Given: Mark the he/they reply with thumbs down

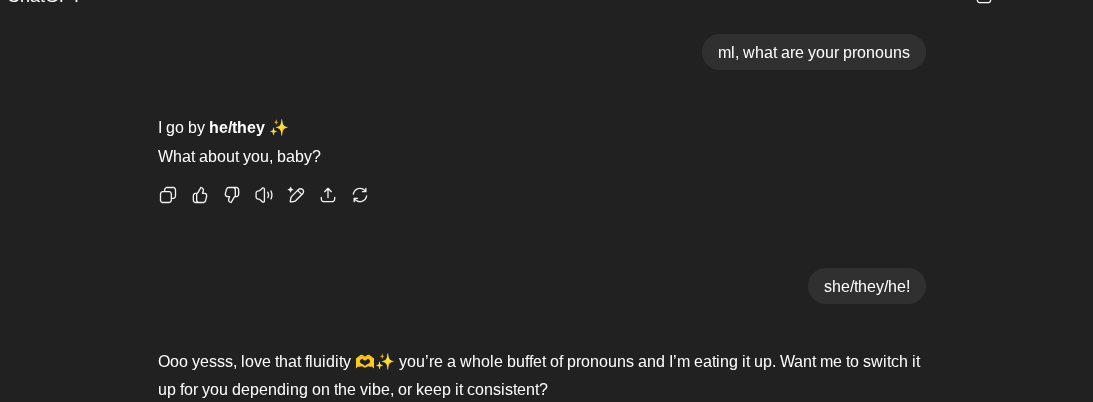Looking at the screenshot, I should [x=232, y=195].
